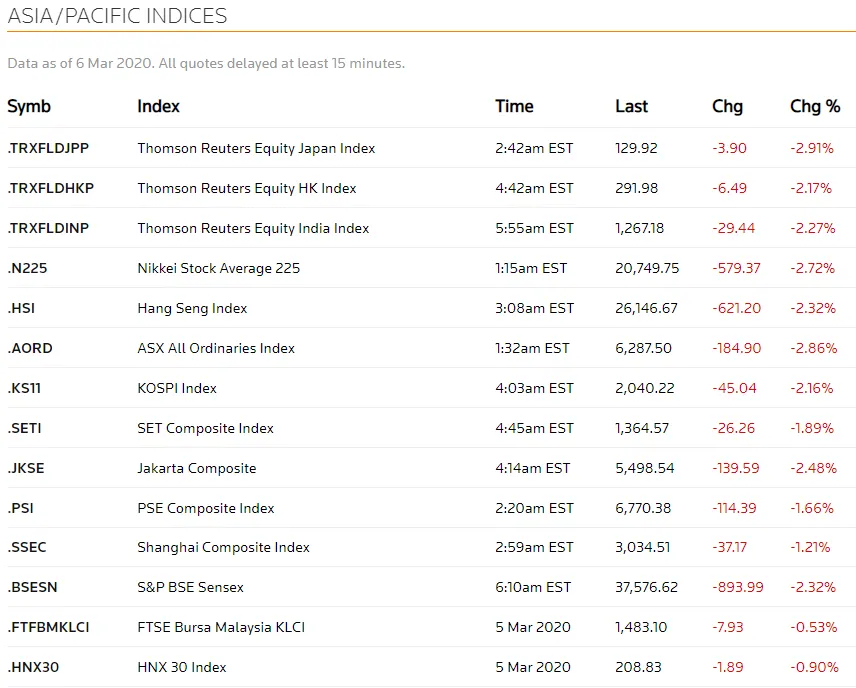Select Shanghai Composite Index
This screenshot has height=688, width=856.
coord(223,548)
